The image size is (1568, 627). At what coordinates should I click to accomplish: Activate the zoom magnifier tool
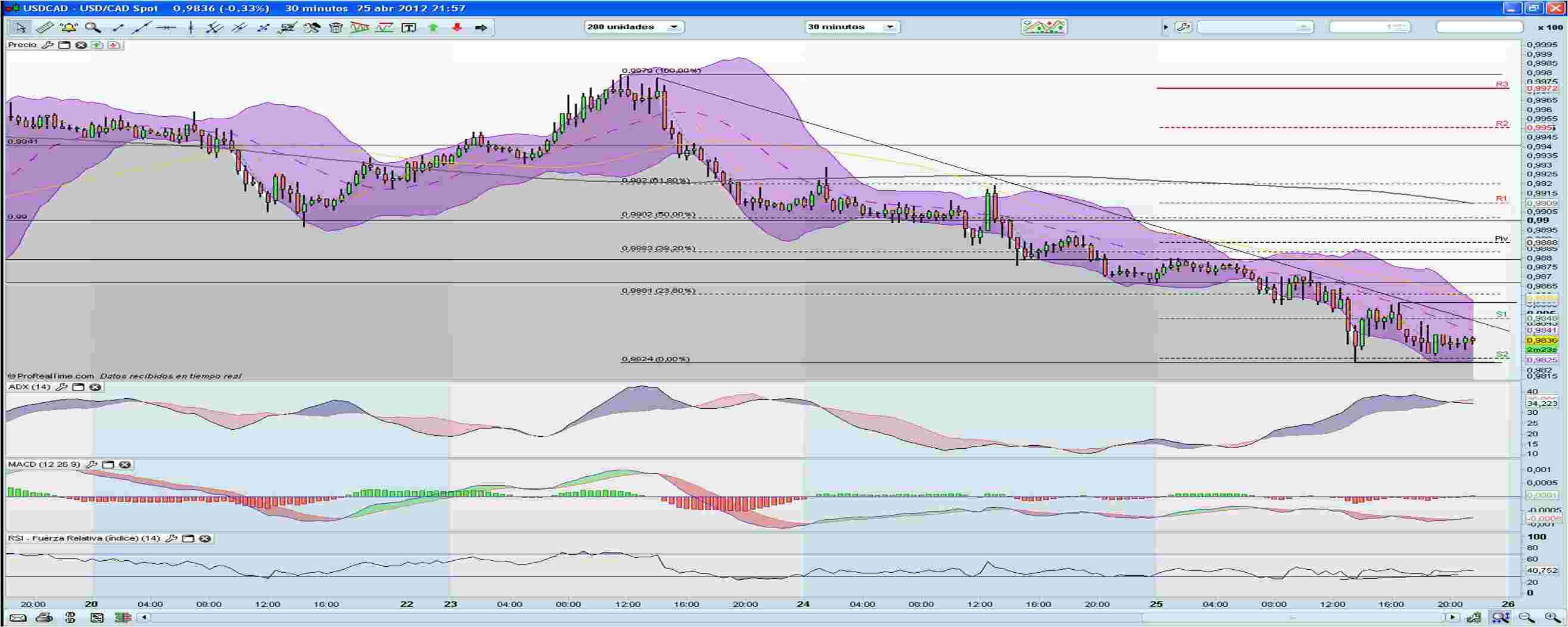(92, 27)
